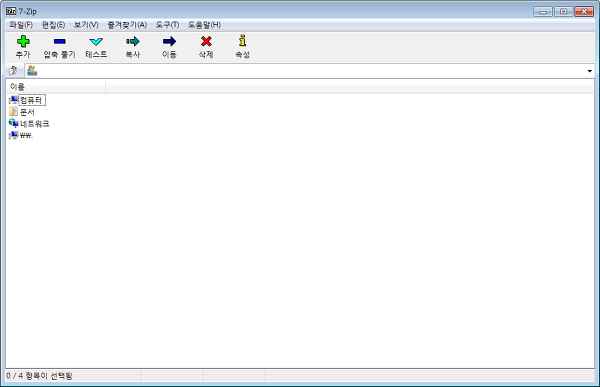This screenshot has height=387, width=600.
Task: Click the 문서 folder icon in list
Action: (13, 112)
